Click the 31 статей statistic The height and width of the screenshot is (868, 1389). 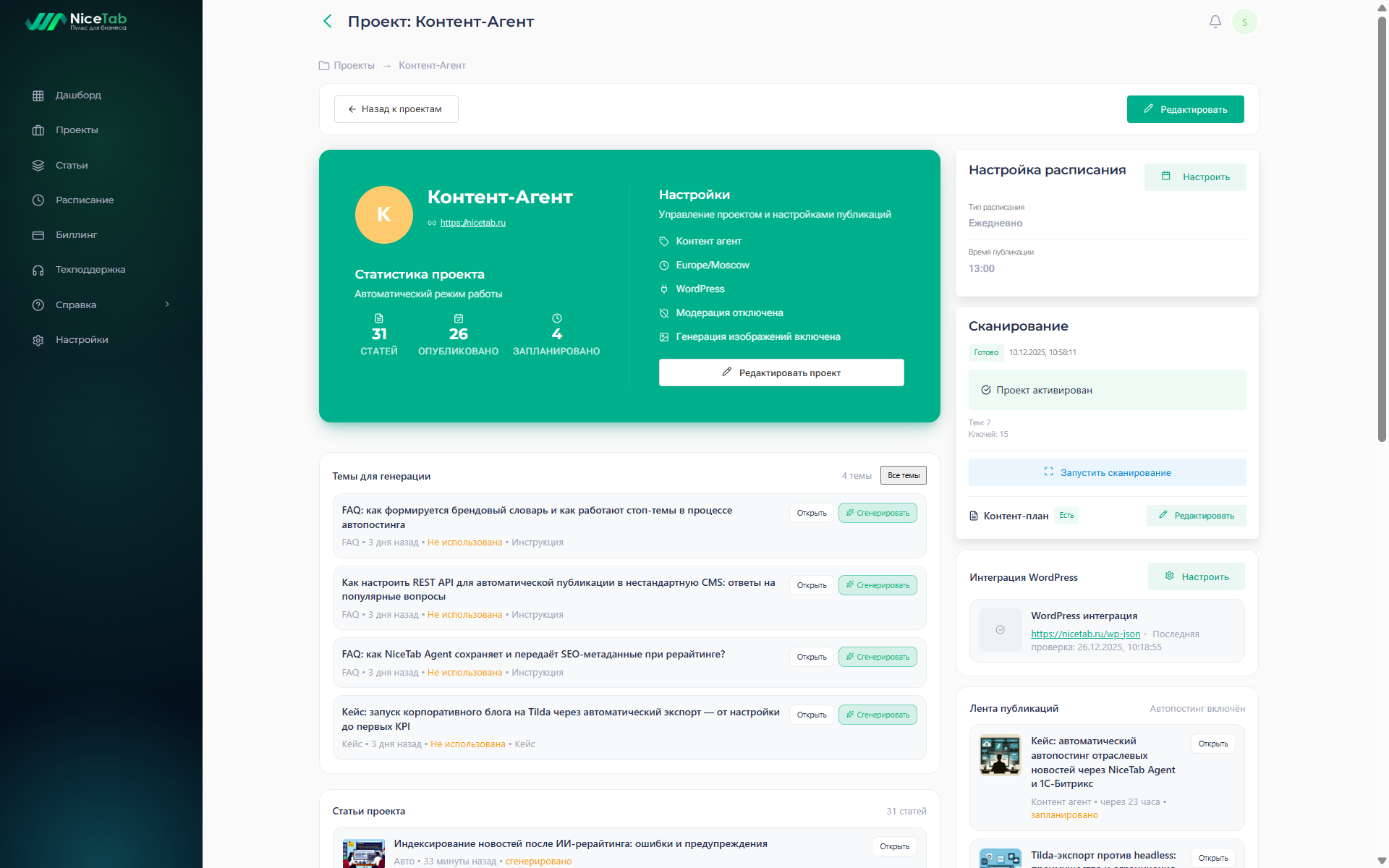(379, 335)
